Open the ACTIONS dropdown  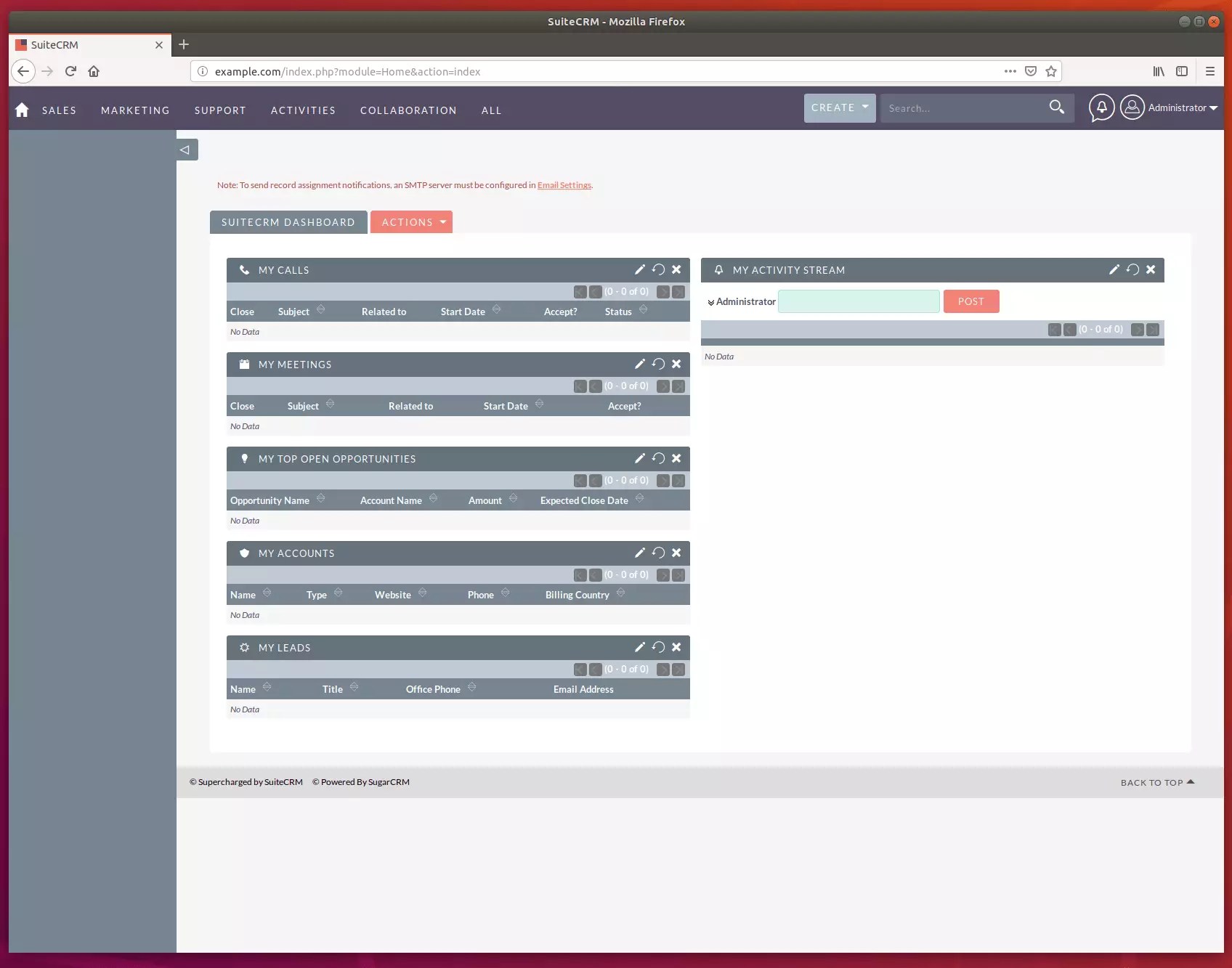(x=411, y=222)
